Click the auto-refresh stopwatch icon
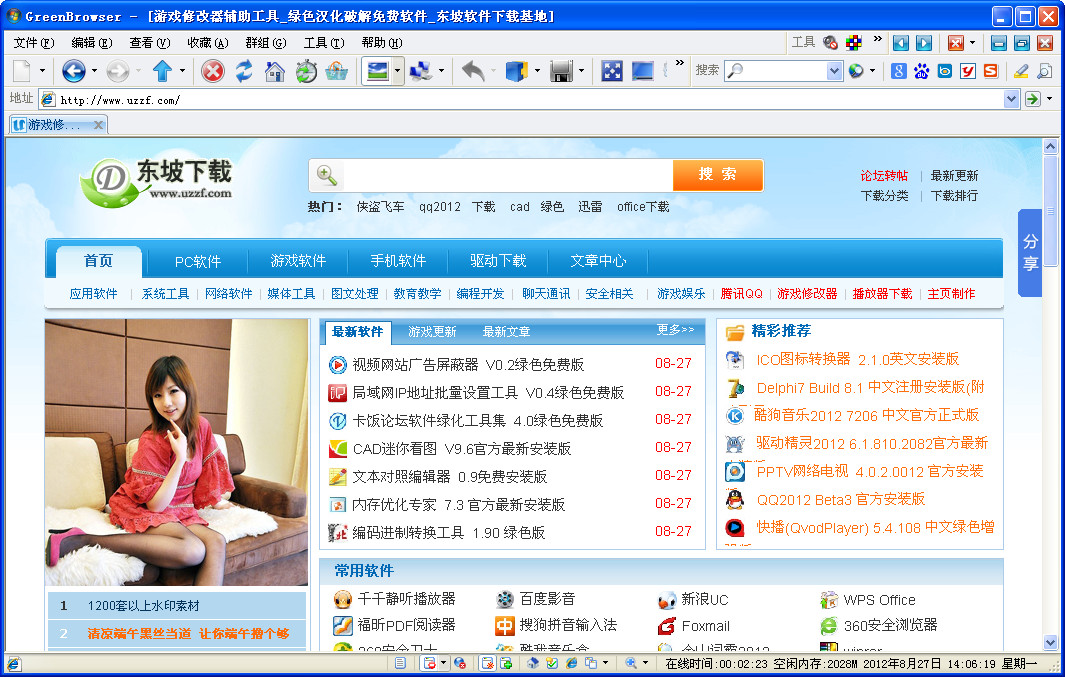This screenshot has width=1065, height=677. click(x=306, y=71)
